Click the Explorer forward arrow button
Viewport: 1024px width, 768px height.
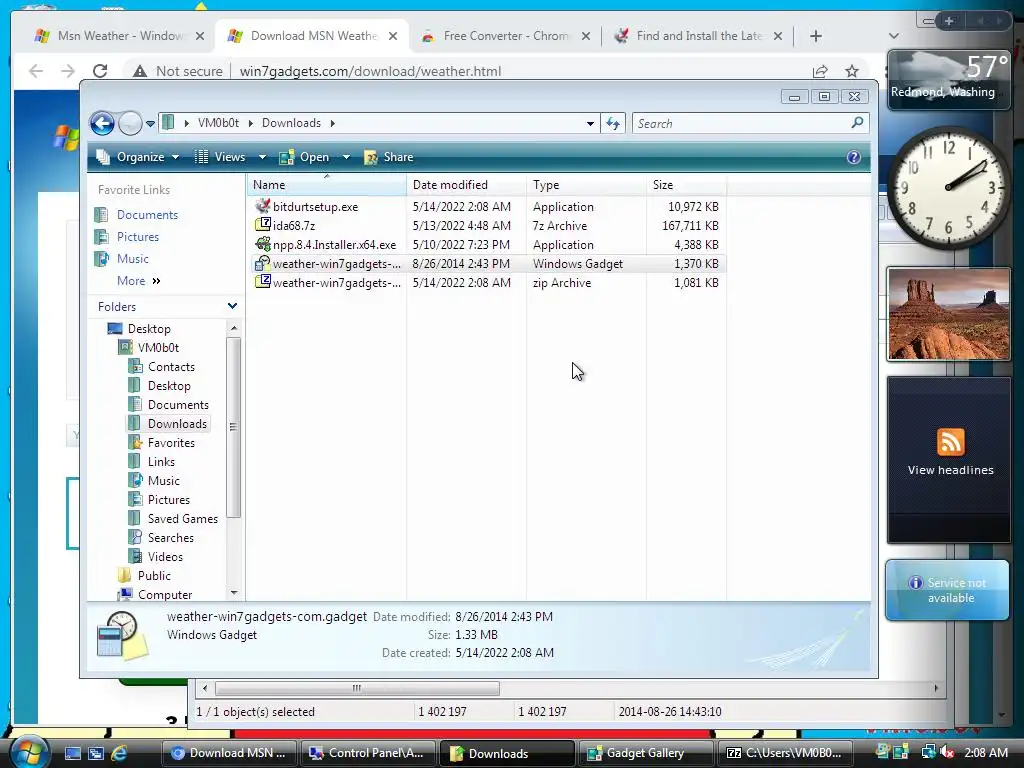[x=130, y=123]
